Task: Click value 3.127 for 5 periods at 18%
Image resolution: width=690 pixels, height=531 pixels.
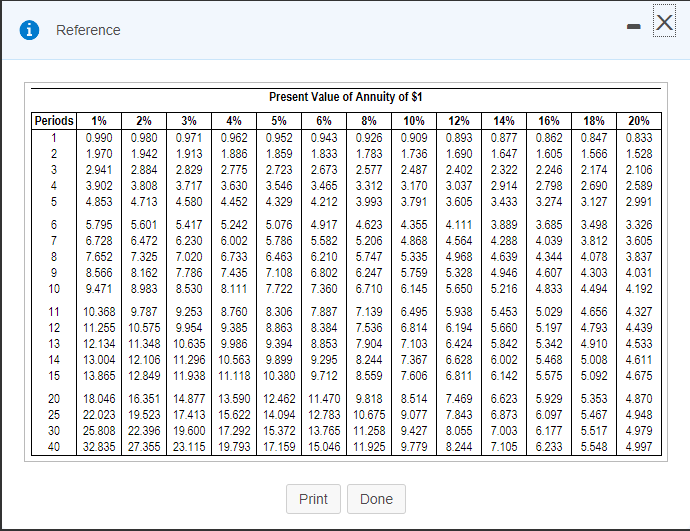Action: coord(594,201)
